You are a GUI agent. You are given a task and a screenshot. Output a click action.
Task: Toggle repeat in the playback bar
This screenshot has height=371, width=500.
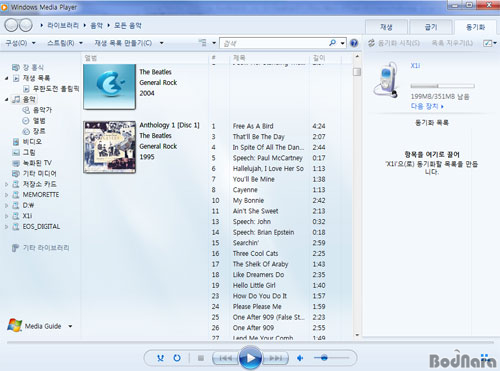[177, 358]
